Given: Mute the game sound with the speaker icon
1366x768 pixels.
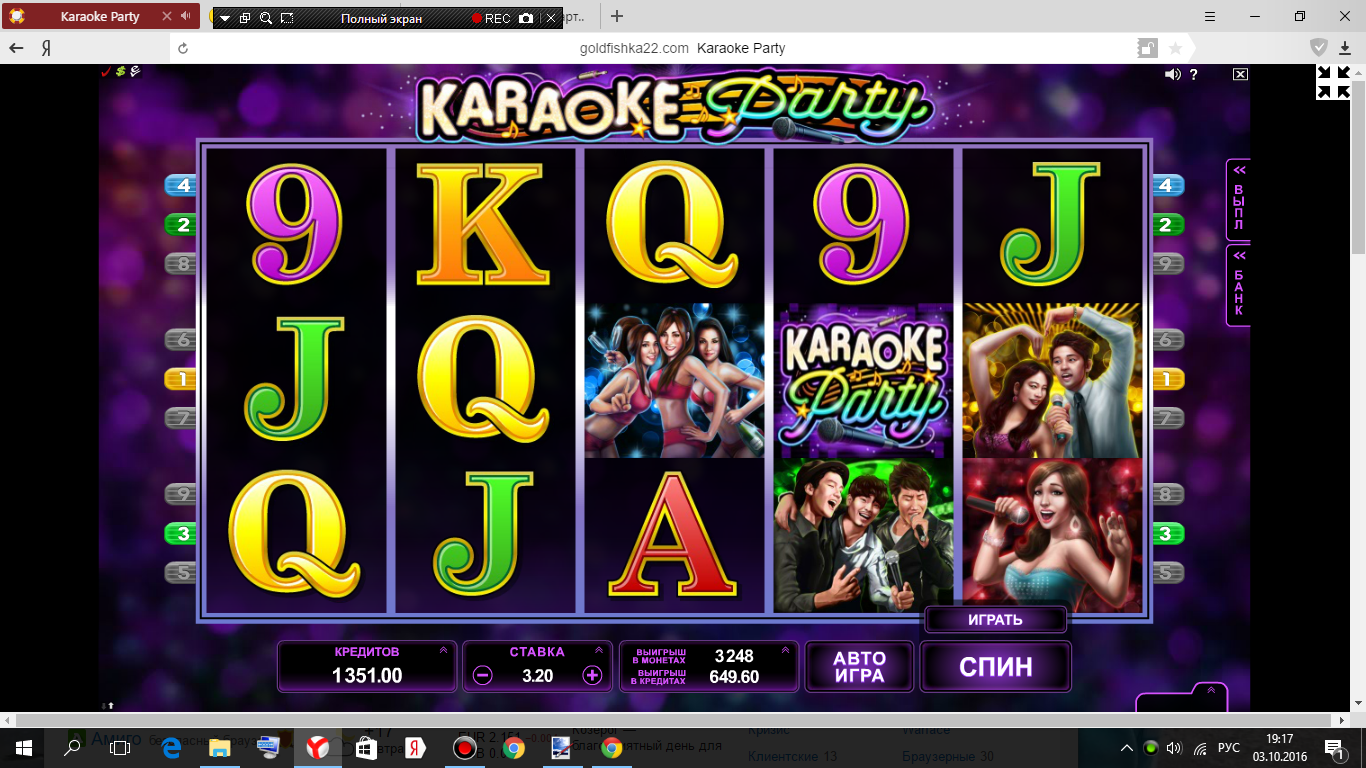Looking at the screenshot, I should pyautogui.click(x=1172, y=74).
